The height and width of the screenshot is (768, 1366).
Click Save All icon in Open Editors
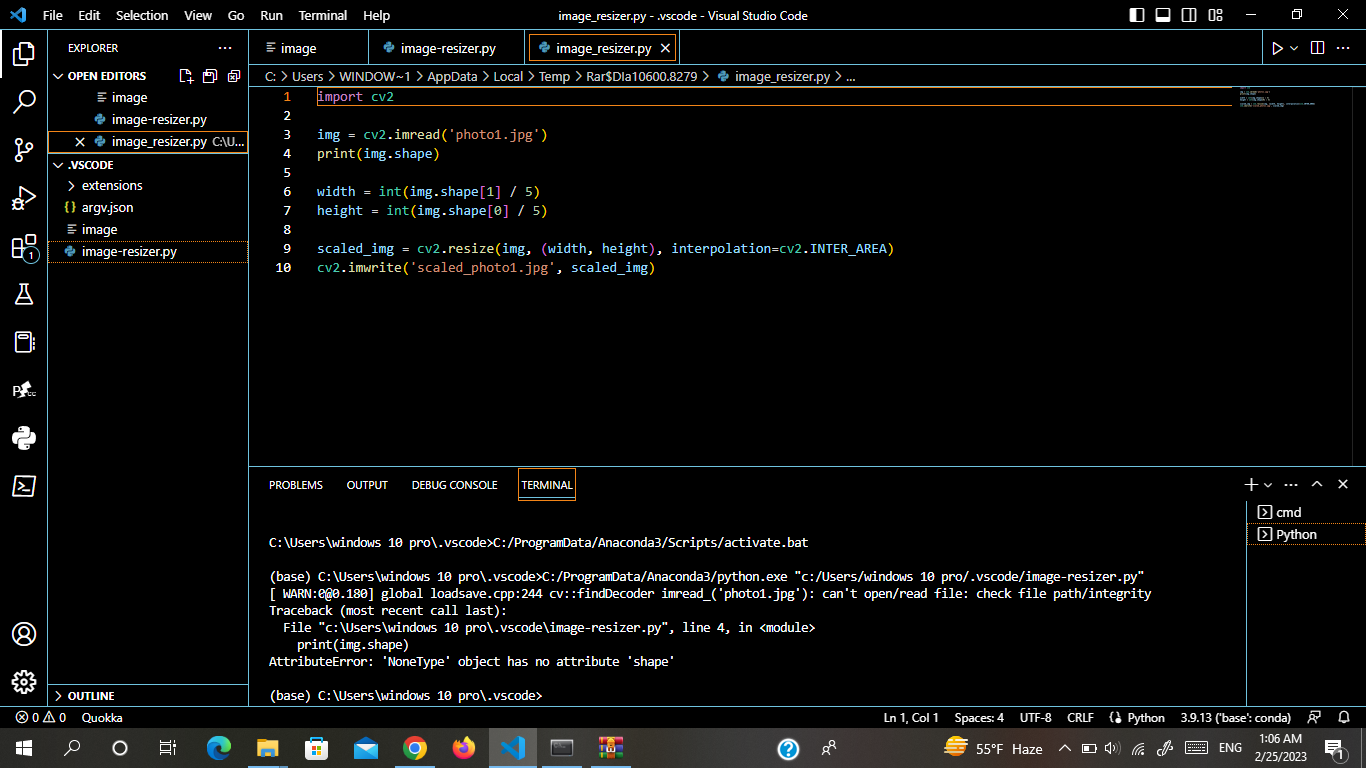[x=210, y=76]
